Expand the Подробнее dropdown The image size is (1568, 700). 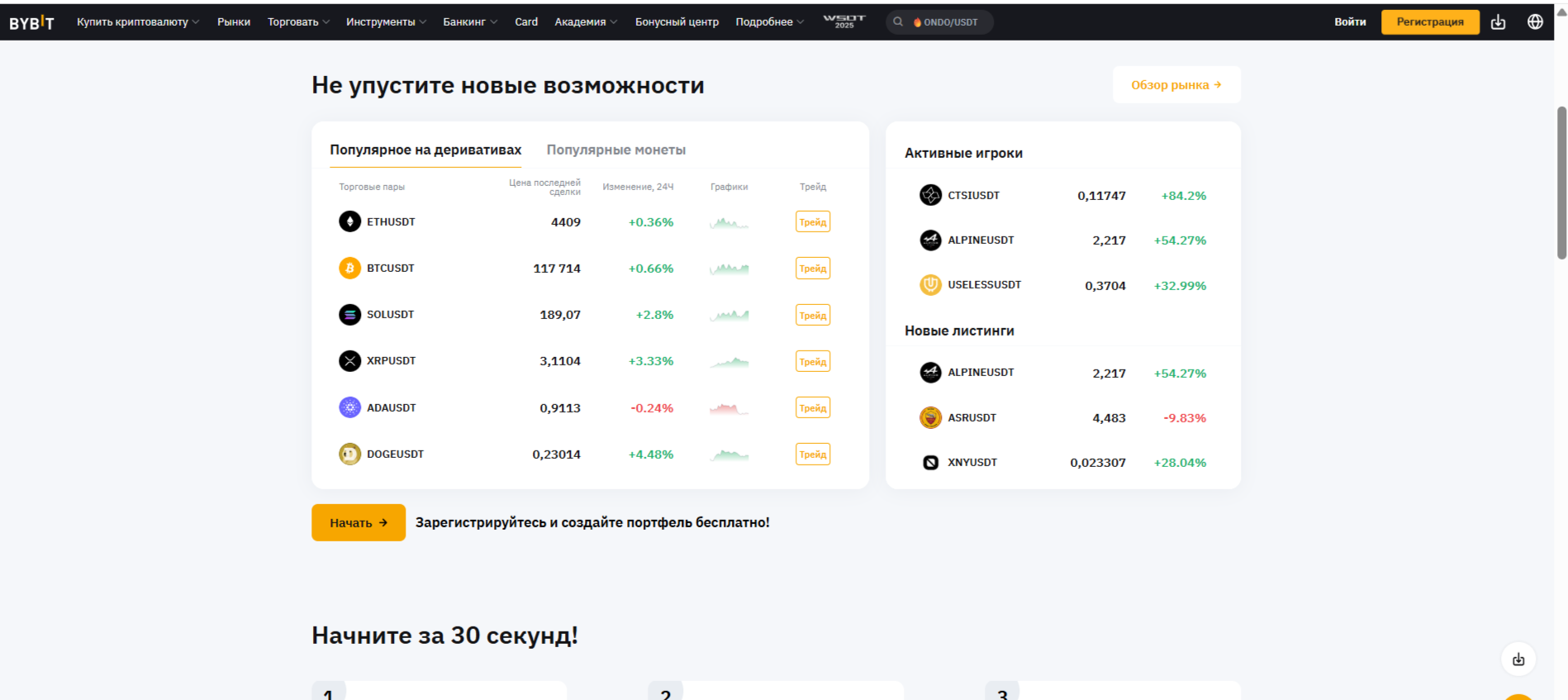point(769,22)
